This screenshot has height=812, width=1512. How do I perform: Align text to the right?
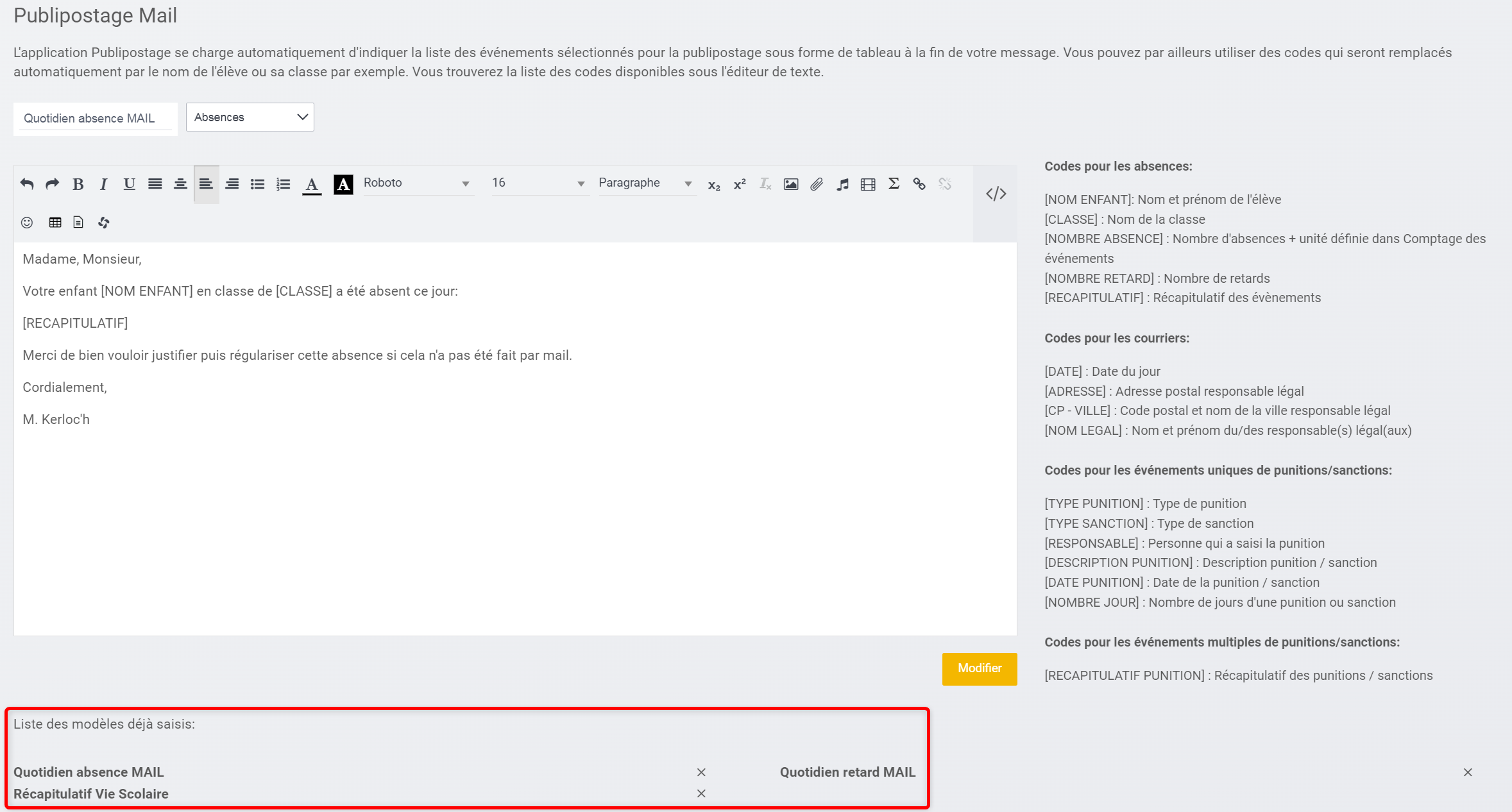[232, 184]
